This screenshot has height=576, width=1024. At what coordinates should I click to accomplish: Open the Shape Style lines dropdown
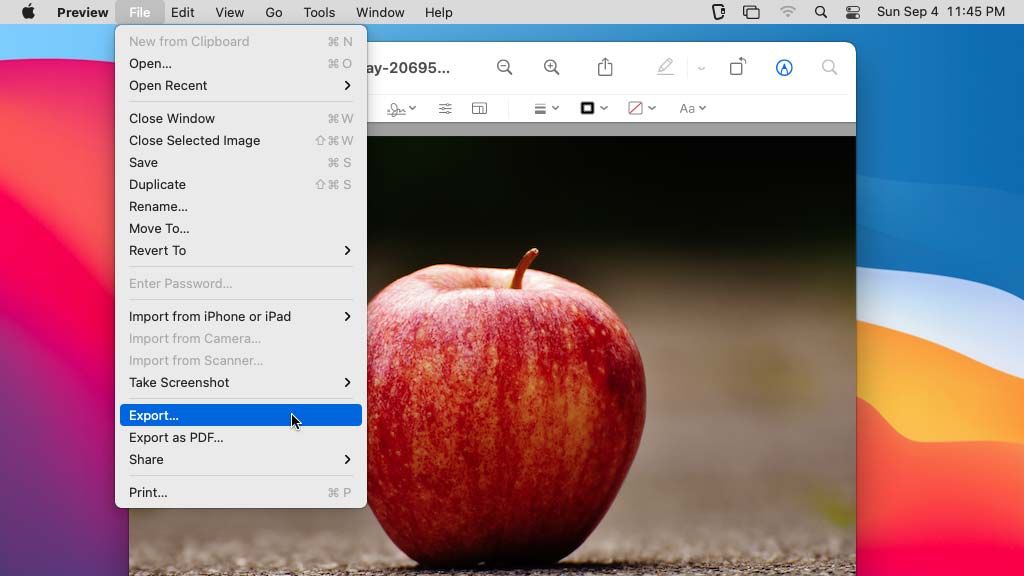click(543, 108)
